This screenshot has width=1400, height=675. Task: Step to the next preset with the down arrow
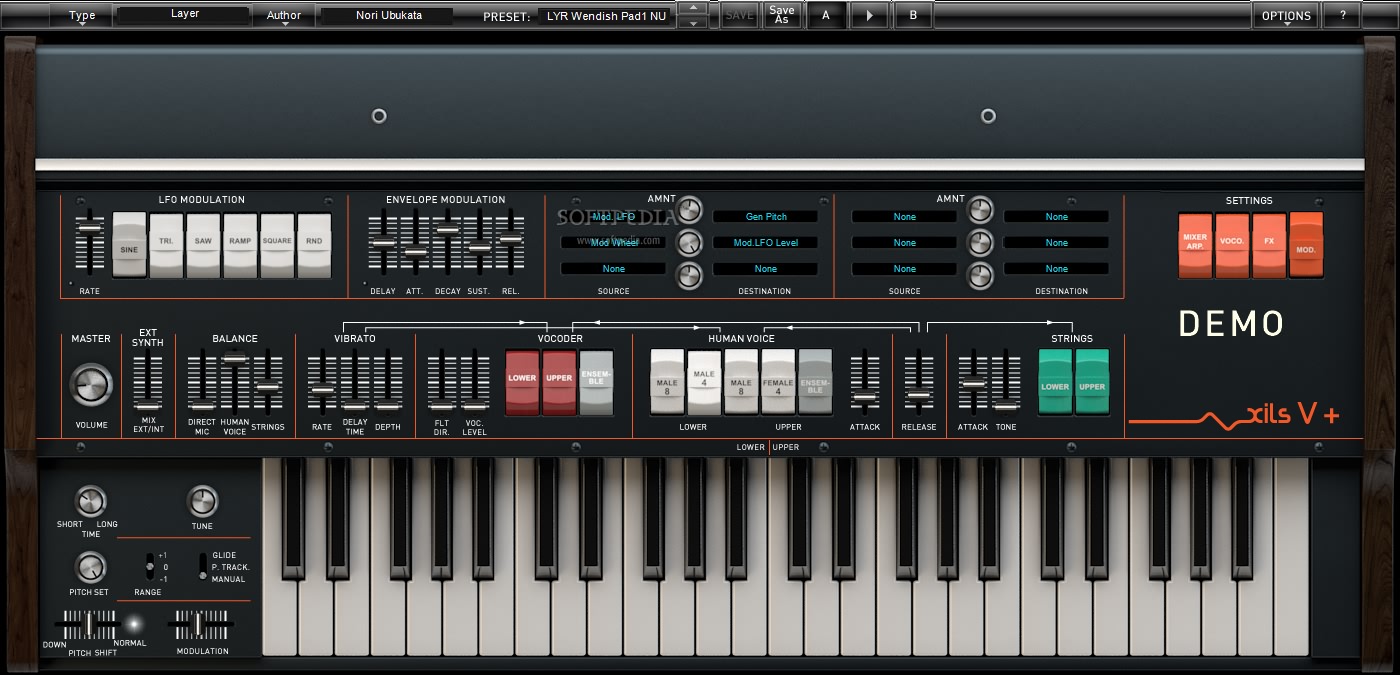click(x=692, y=22)
